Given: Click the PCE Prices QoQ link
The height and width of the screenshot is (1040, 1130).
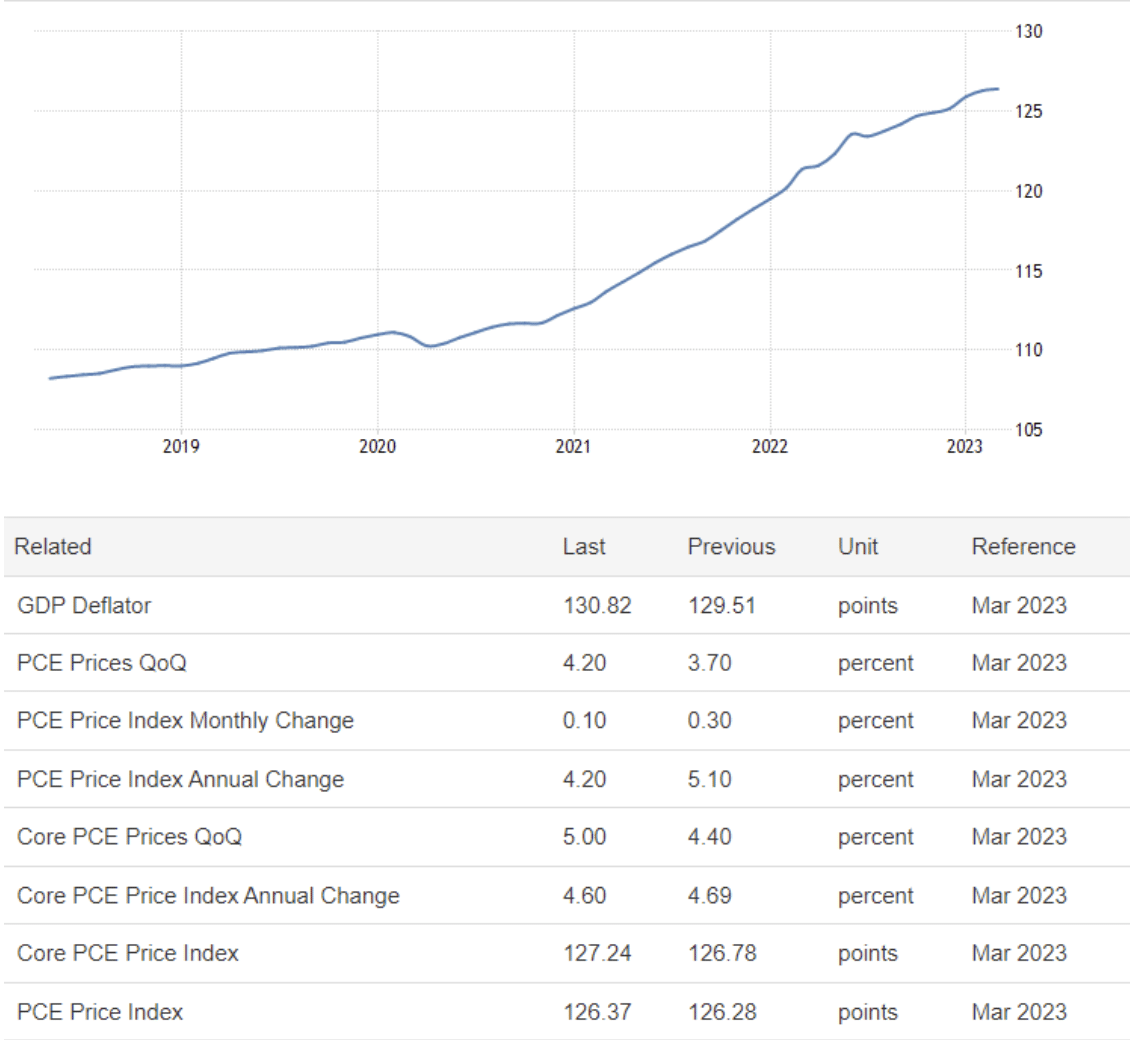Looking at the screenshot, I should click(101, 663).
